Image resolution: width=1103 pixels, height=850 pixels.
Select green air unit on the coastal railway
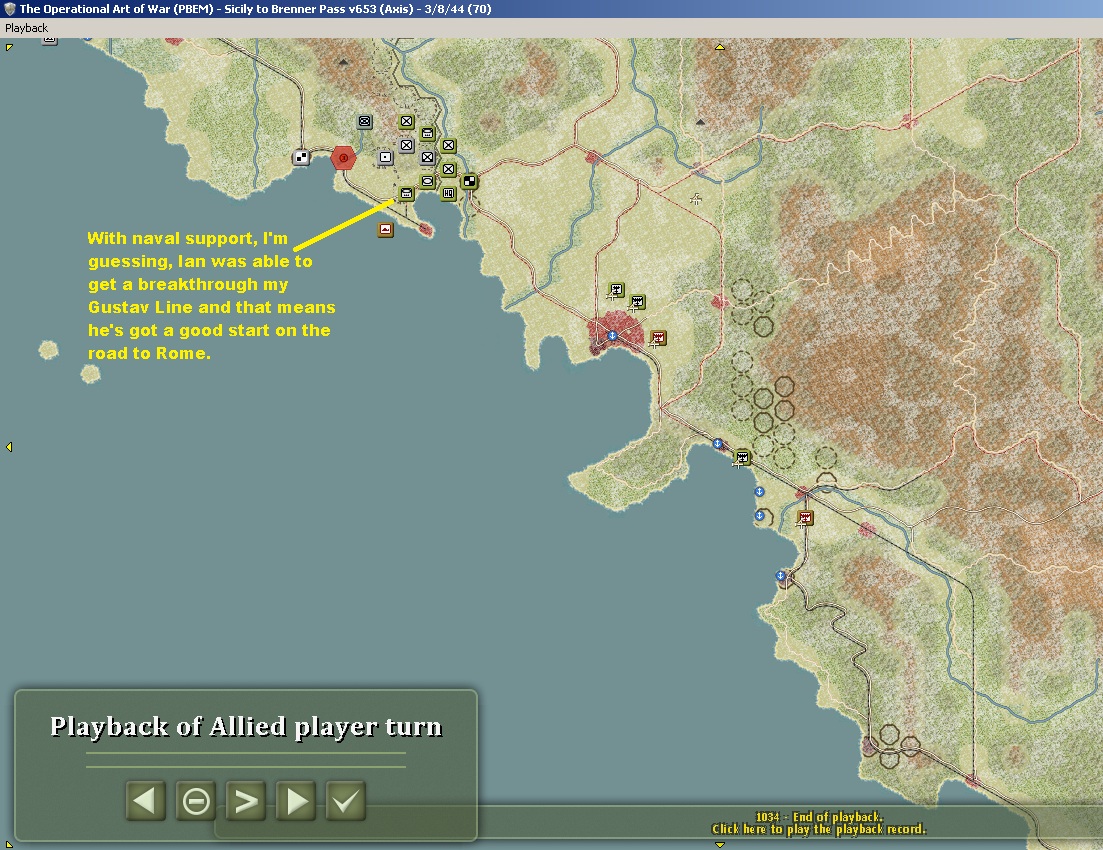(x=742, y=458)
